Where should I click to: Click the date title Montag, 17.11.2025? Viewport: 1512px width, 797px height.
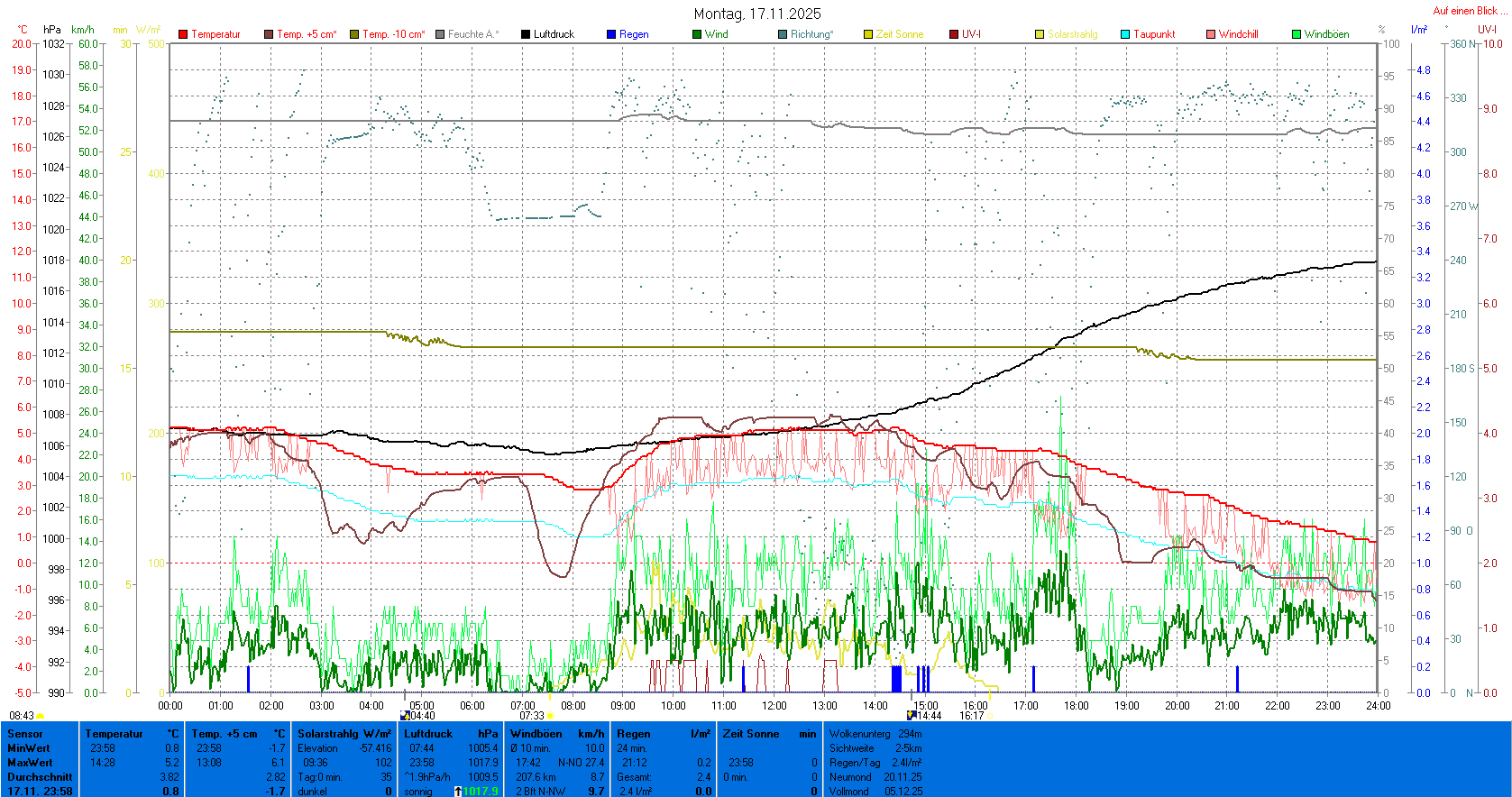click(757, 14)
